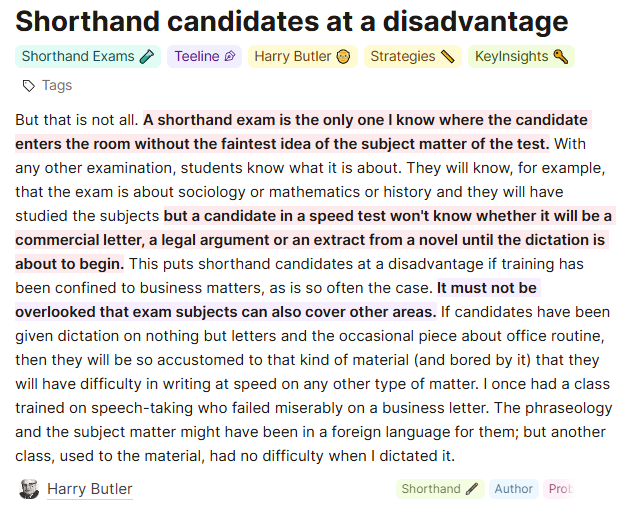Click the tag icon beside Tags
Screen dimensions: 626x506
tap(28, 86)
